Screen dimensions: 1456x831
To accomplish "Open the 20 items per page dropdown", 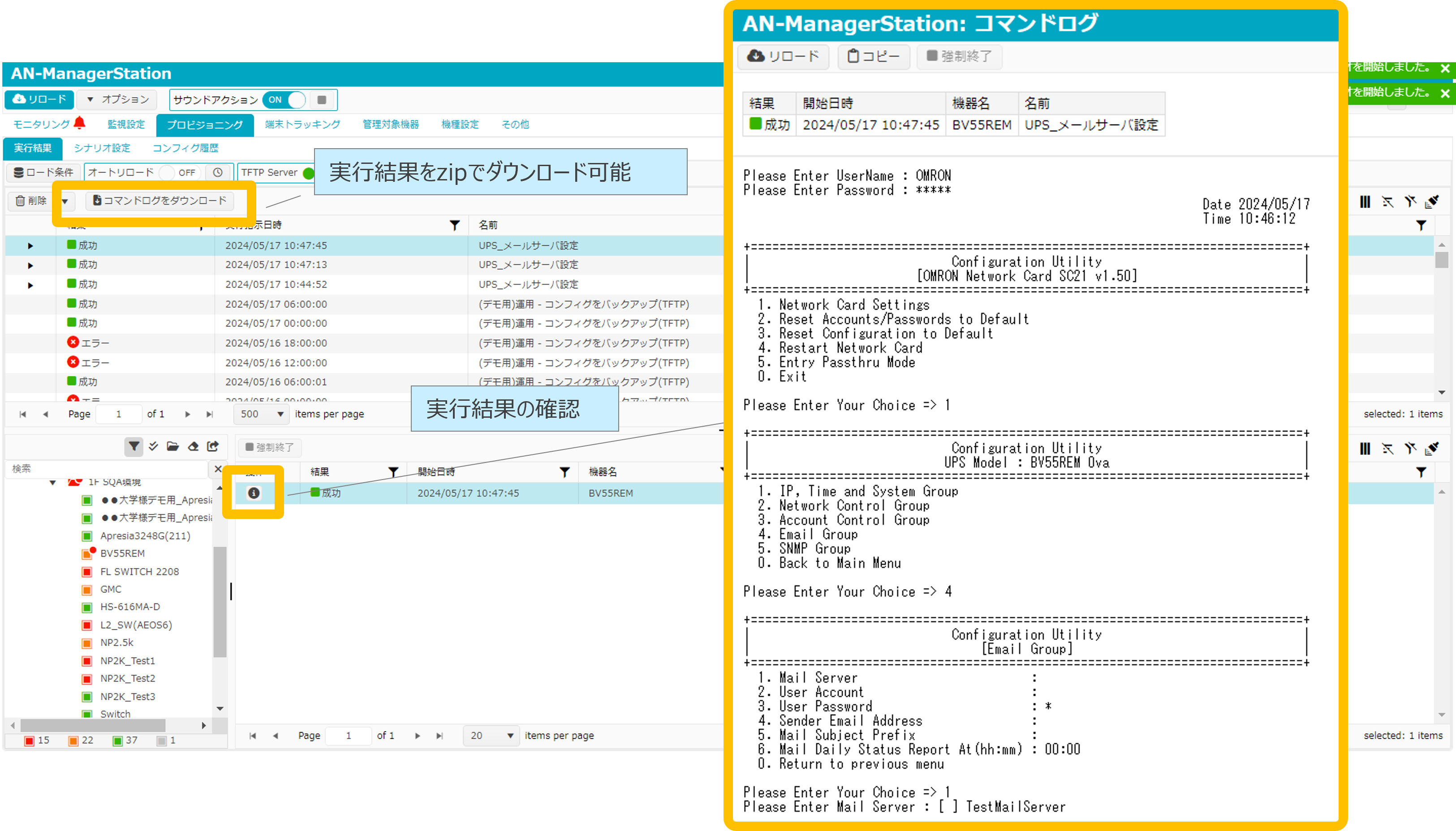I will (491, 736).
